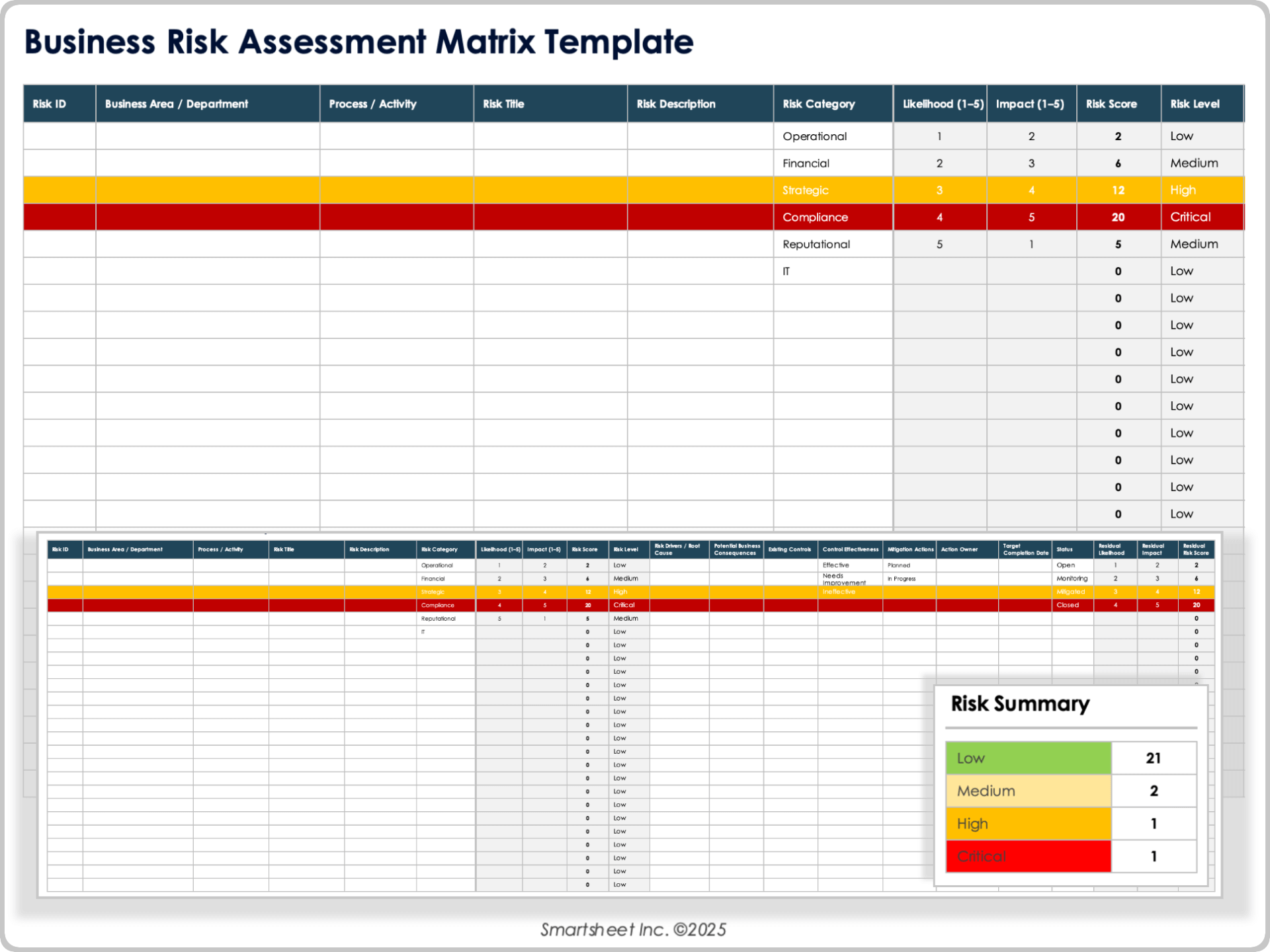Select the red Critical swatch
Image resolution: width=1270 pixels, height=952 pixels.
(1029, 856)
